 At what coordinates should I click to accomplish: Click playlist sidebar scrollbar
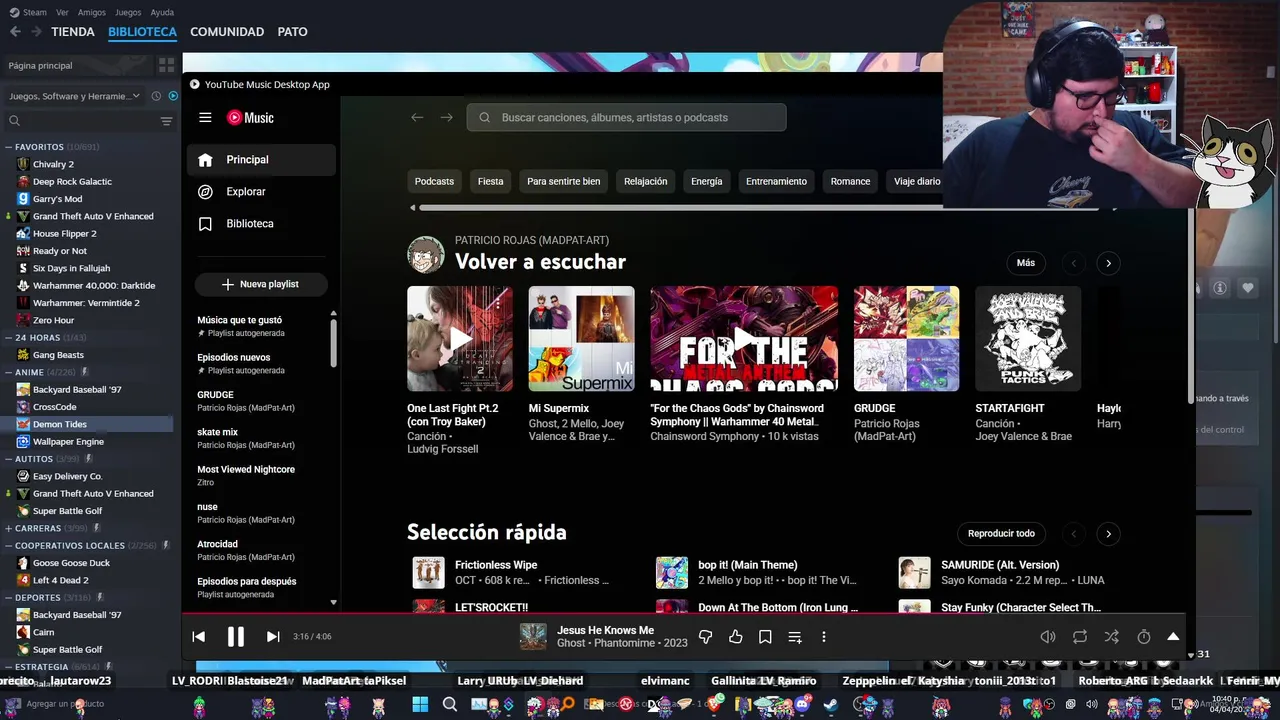pyautogui.click(x=333, y=343)
